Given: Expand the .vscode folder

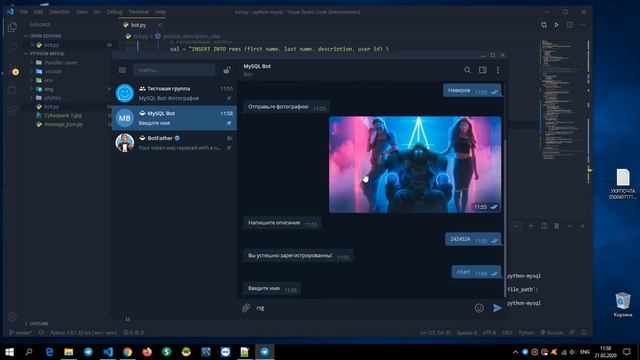Looking at the screenshot, I should [x=53, y=71].
